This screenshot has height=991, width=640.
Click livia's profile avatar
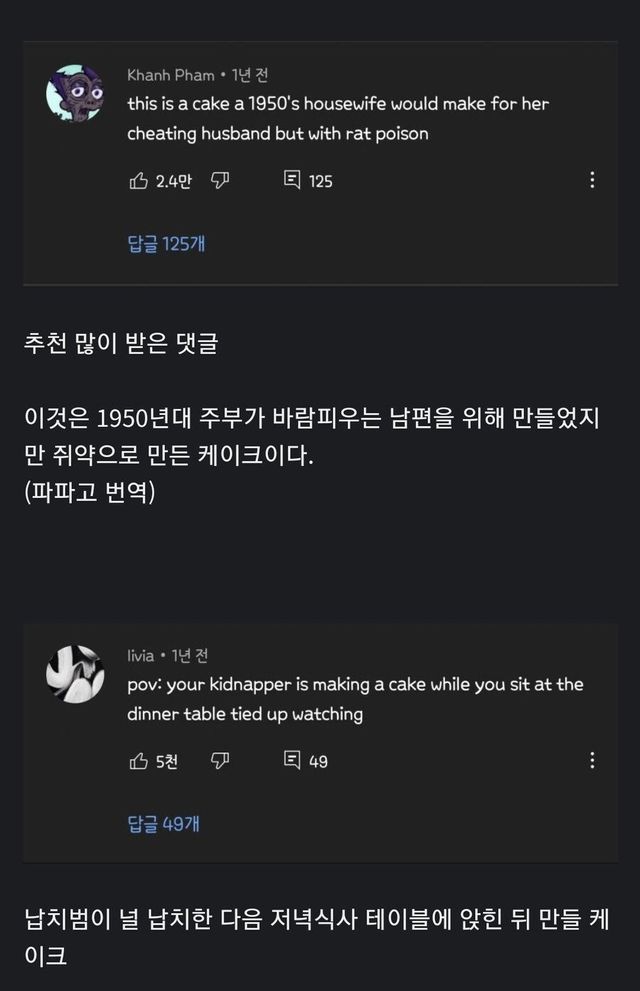pyautogui.click(x=75, y=673)
